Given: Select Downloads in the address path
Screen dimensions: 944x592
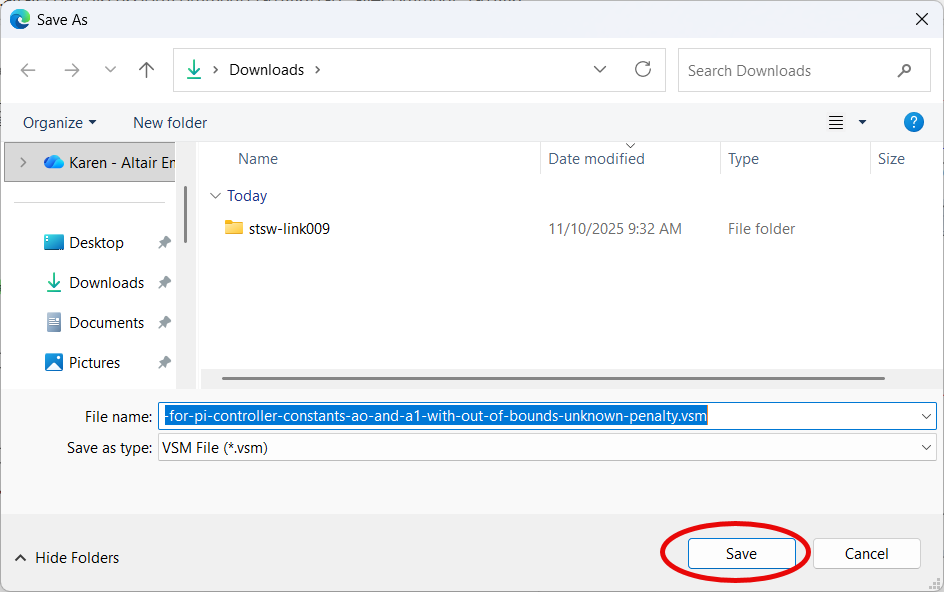Looking at the screenshot, I should point(267,70).
